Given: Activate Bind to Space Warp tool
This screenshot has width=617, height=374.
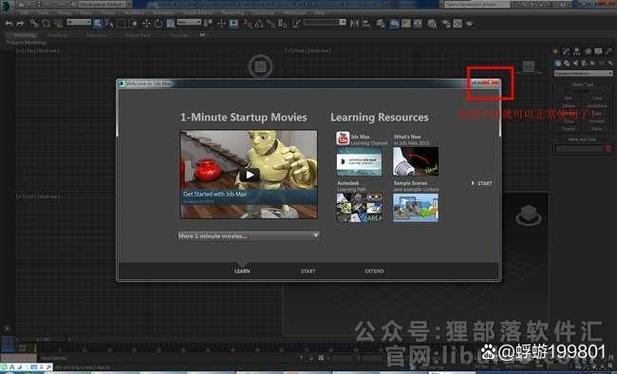Looking at the screenshot, I should (58, 24).
